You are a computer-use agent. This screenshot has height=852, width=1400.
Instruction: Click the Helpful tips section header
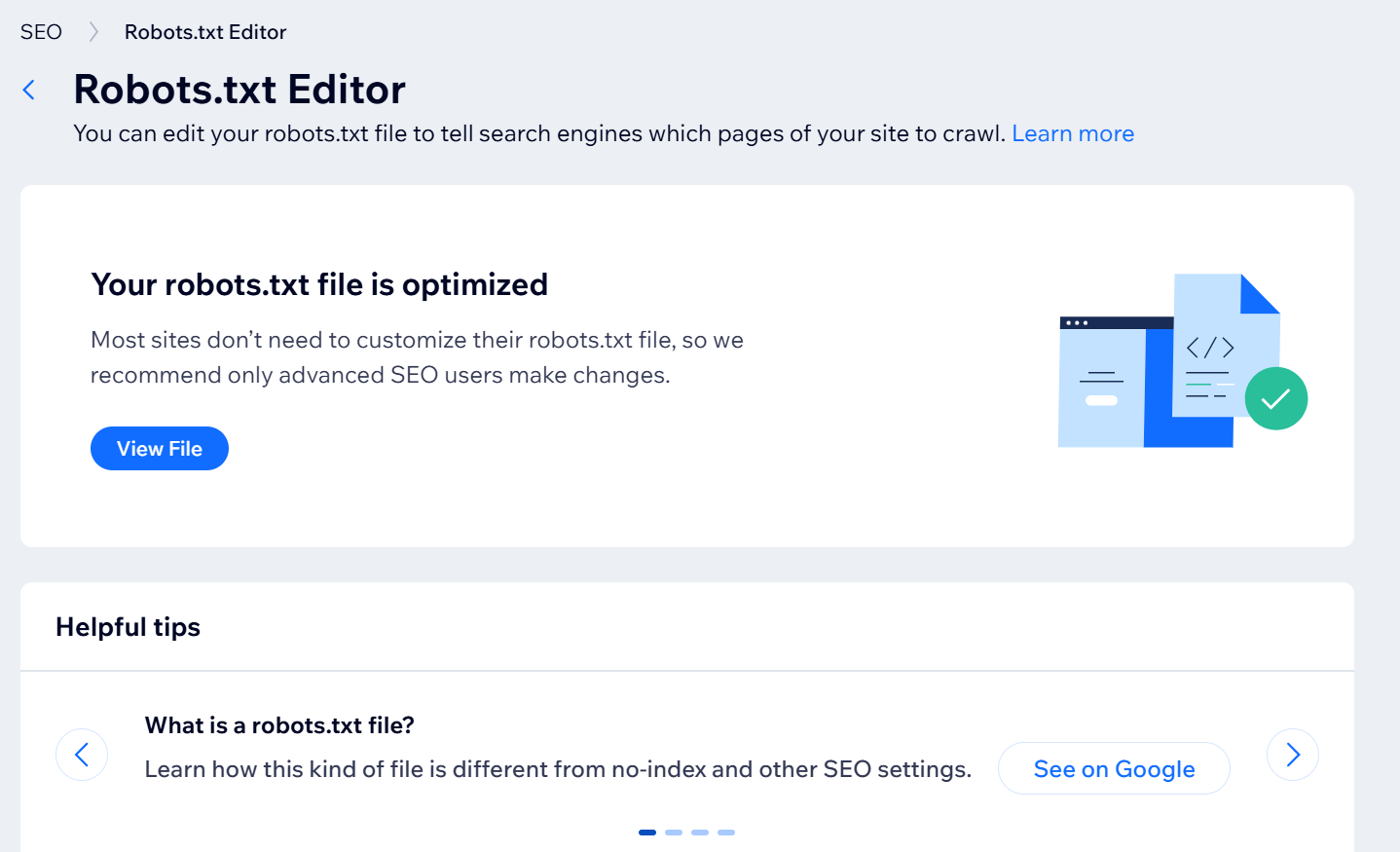click(x=128, y=627)
